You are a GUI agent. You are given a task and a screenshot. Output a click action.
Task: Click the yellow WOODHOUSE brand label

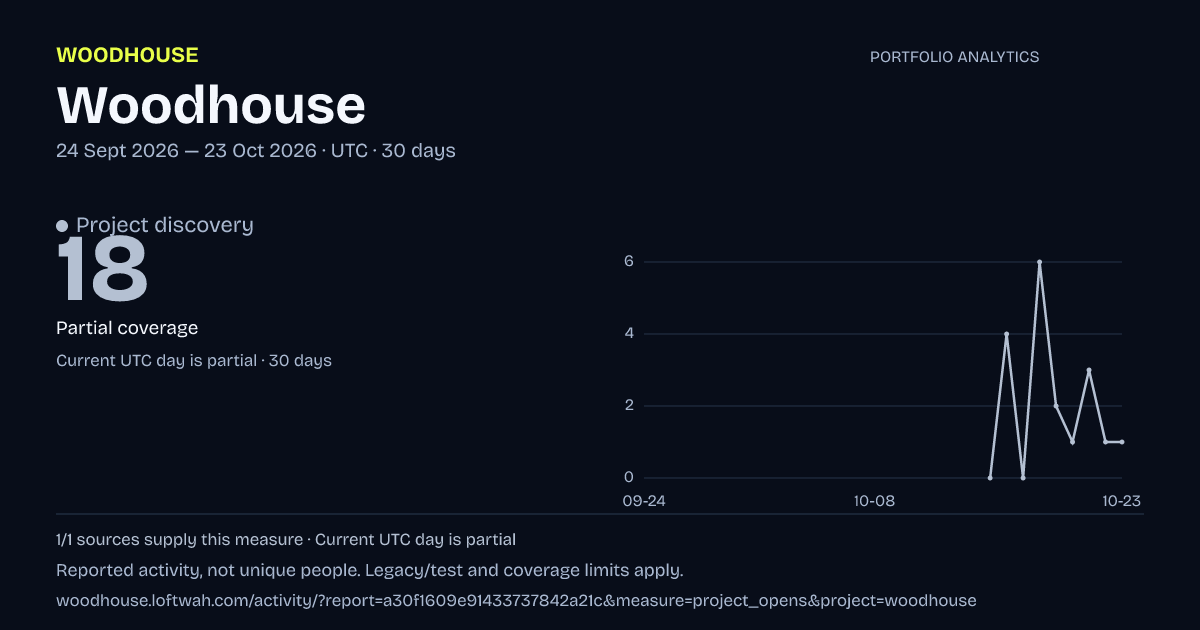(x=127, y=55)
